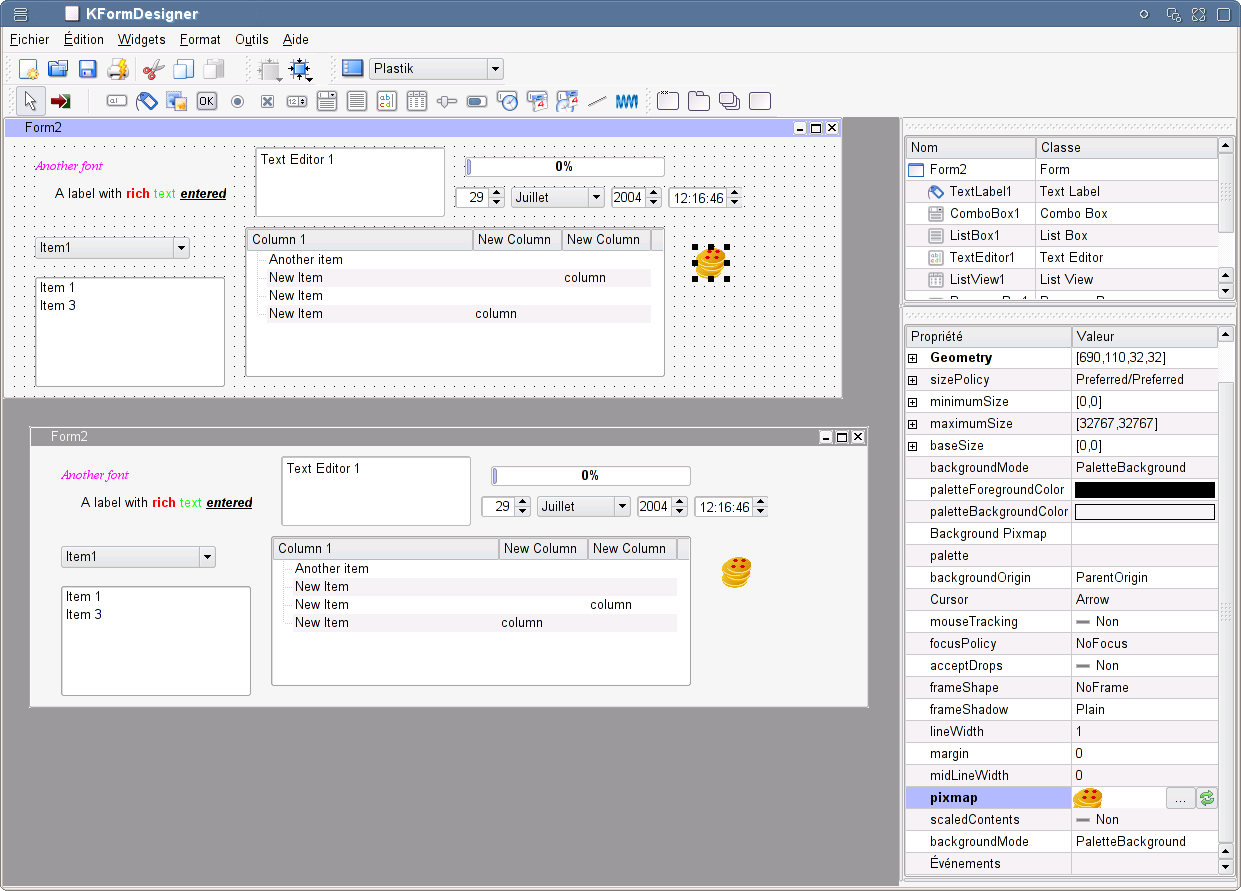Click the black paletteForegroundColor swatch
Screen dimensions: 1241x891
tap(1144, 490)
